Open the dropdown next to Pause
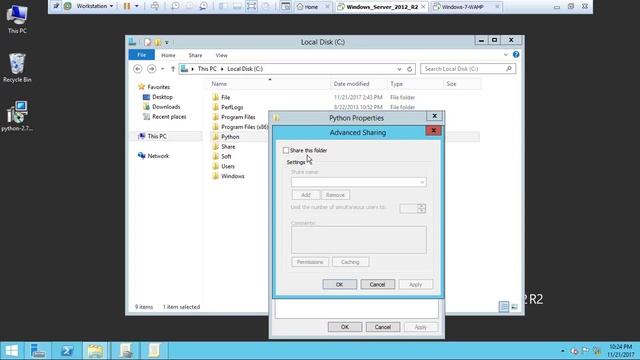 [137, 6]
